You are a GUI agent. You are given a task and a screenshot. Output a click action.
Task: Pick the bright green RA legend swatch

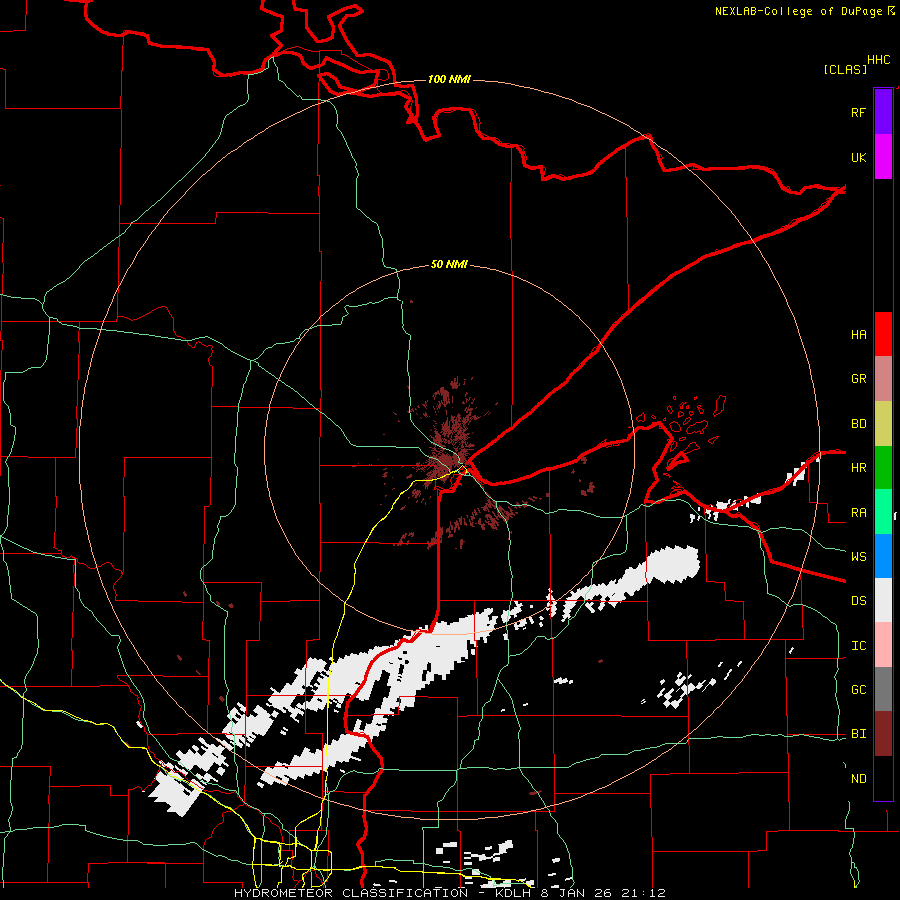(x=883, y=512)
